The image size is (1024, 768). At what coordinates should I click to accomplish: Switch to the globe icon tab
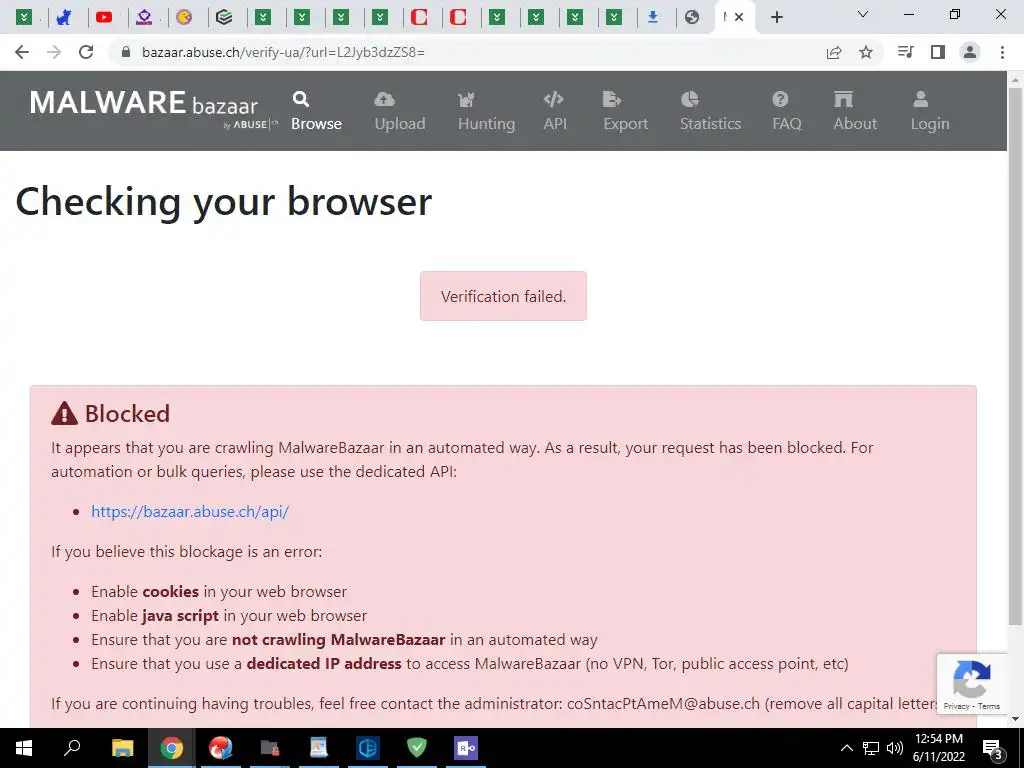(x=692, y=17)
